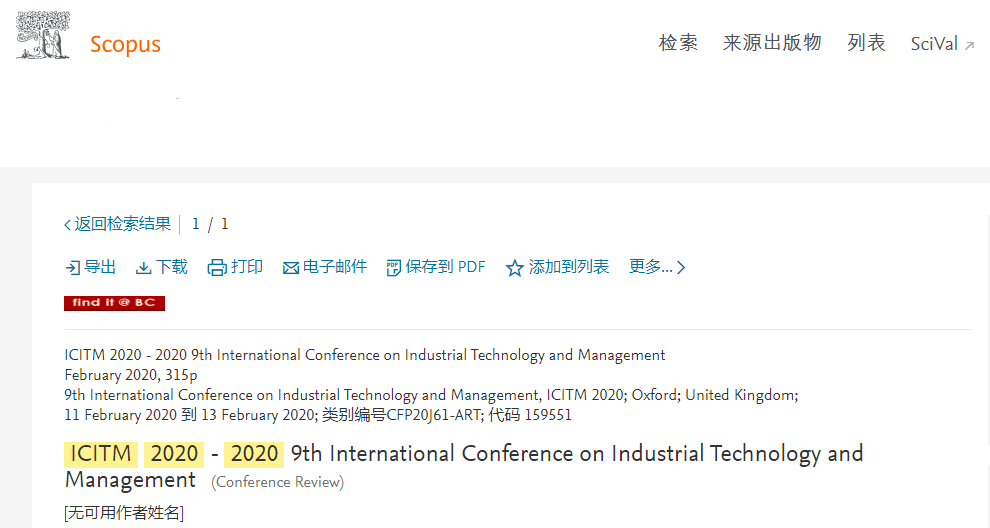Click the 1 / 1 result counter
This screenshot has width=990, height=528.
[210, 224]
